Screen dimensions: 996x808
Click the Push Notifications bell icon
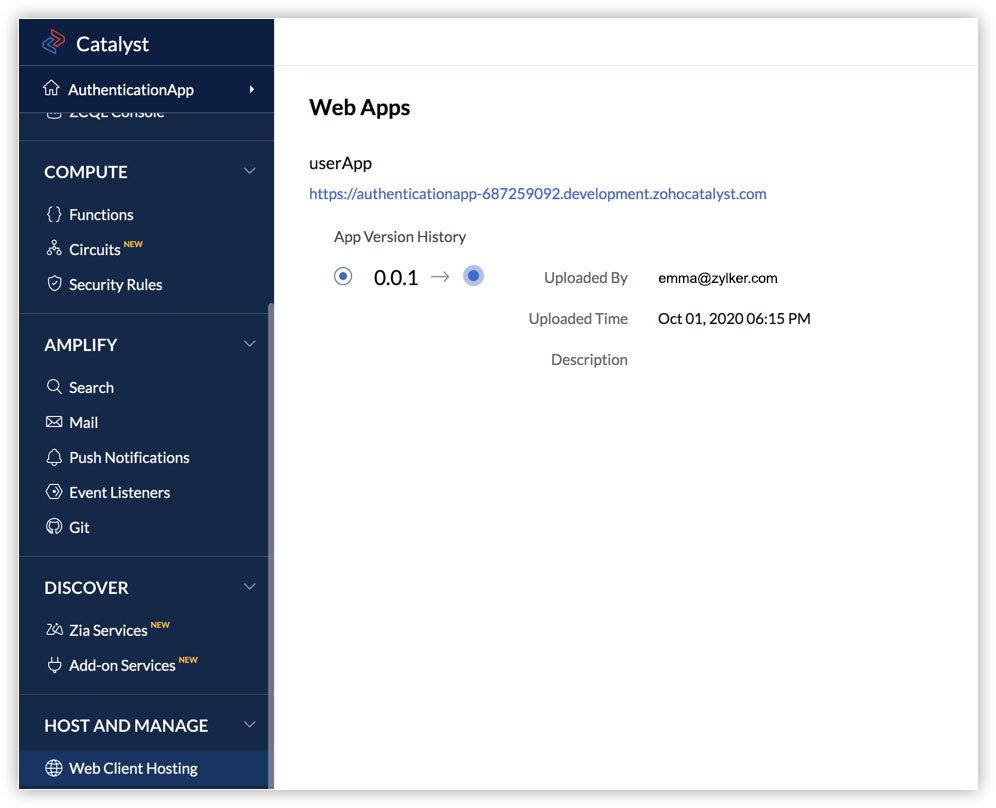tap(54, 457)
